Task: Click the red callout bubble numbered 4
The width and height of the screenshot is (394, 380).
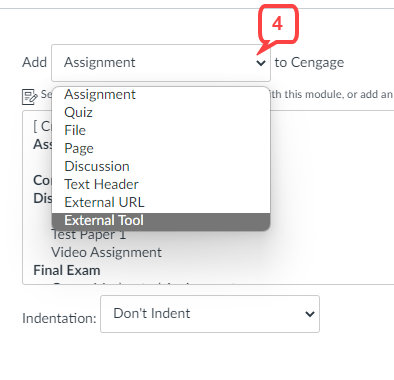Action: [x=278, y=24]
